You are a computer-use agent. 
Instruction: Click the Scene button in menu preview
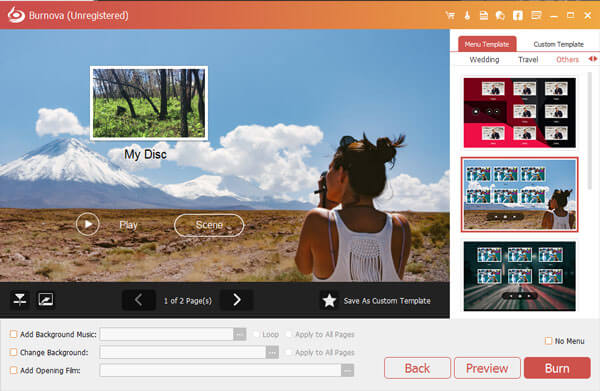[209, 225]
